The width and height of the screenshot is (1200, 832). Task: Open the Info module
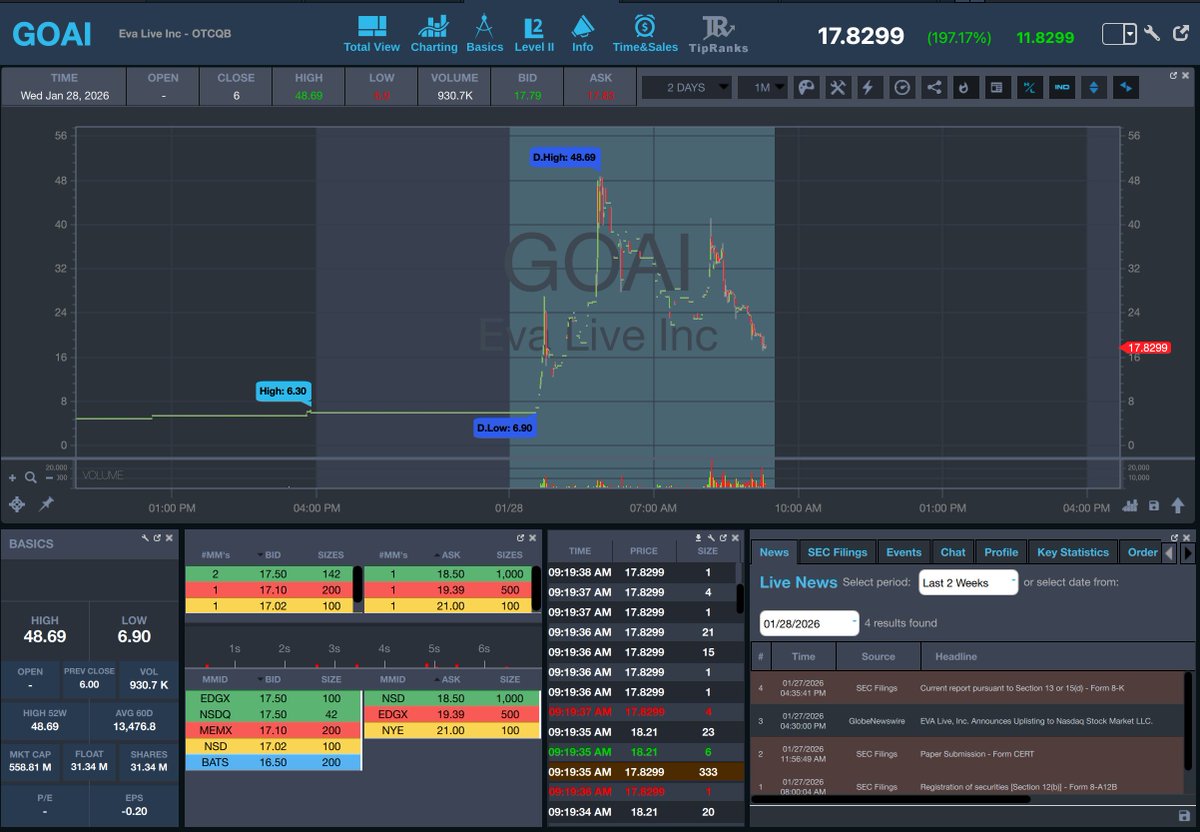[582, 34]
